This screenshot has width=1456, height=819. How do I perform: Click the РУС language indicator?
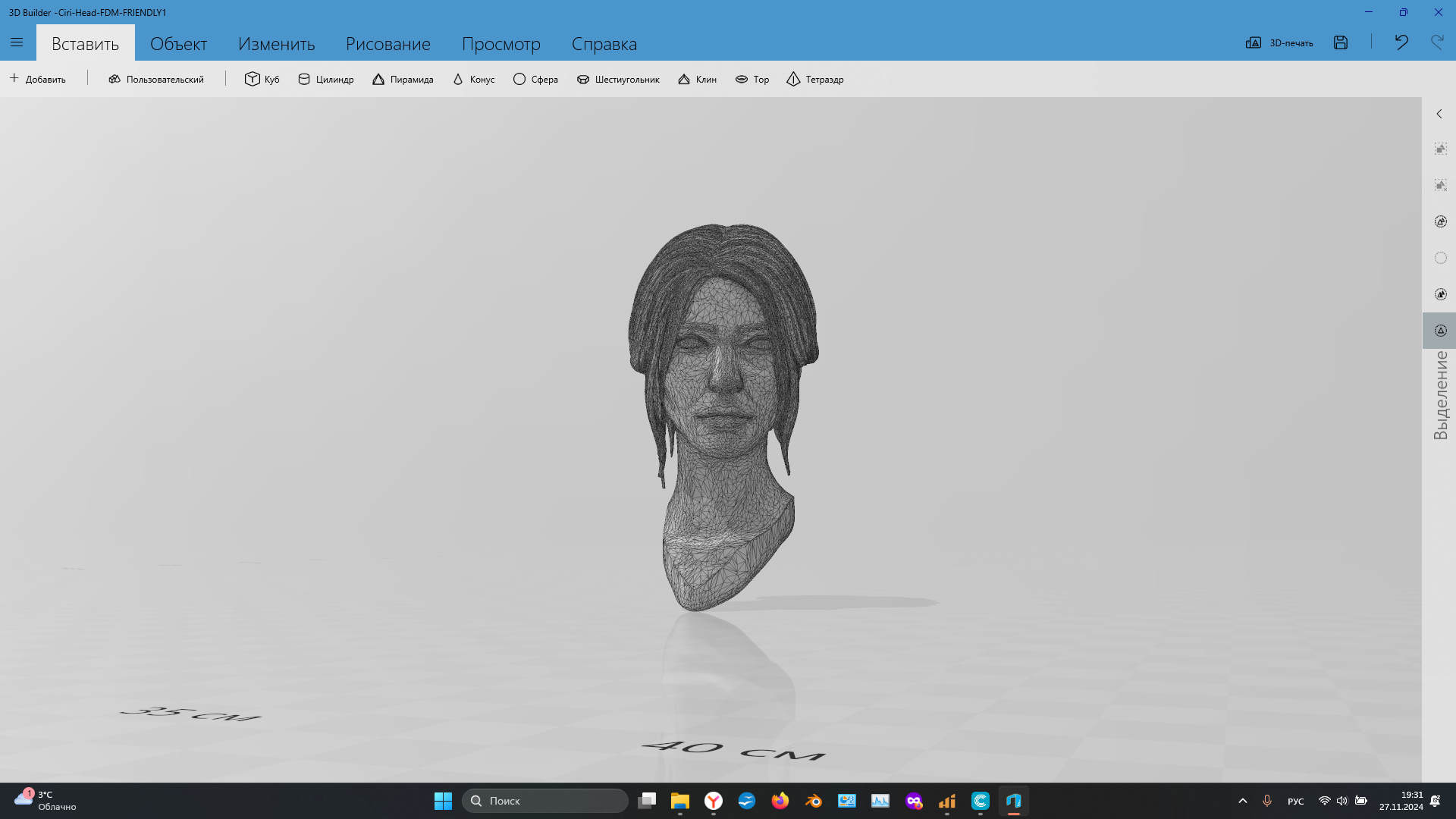[1295, 802]
